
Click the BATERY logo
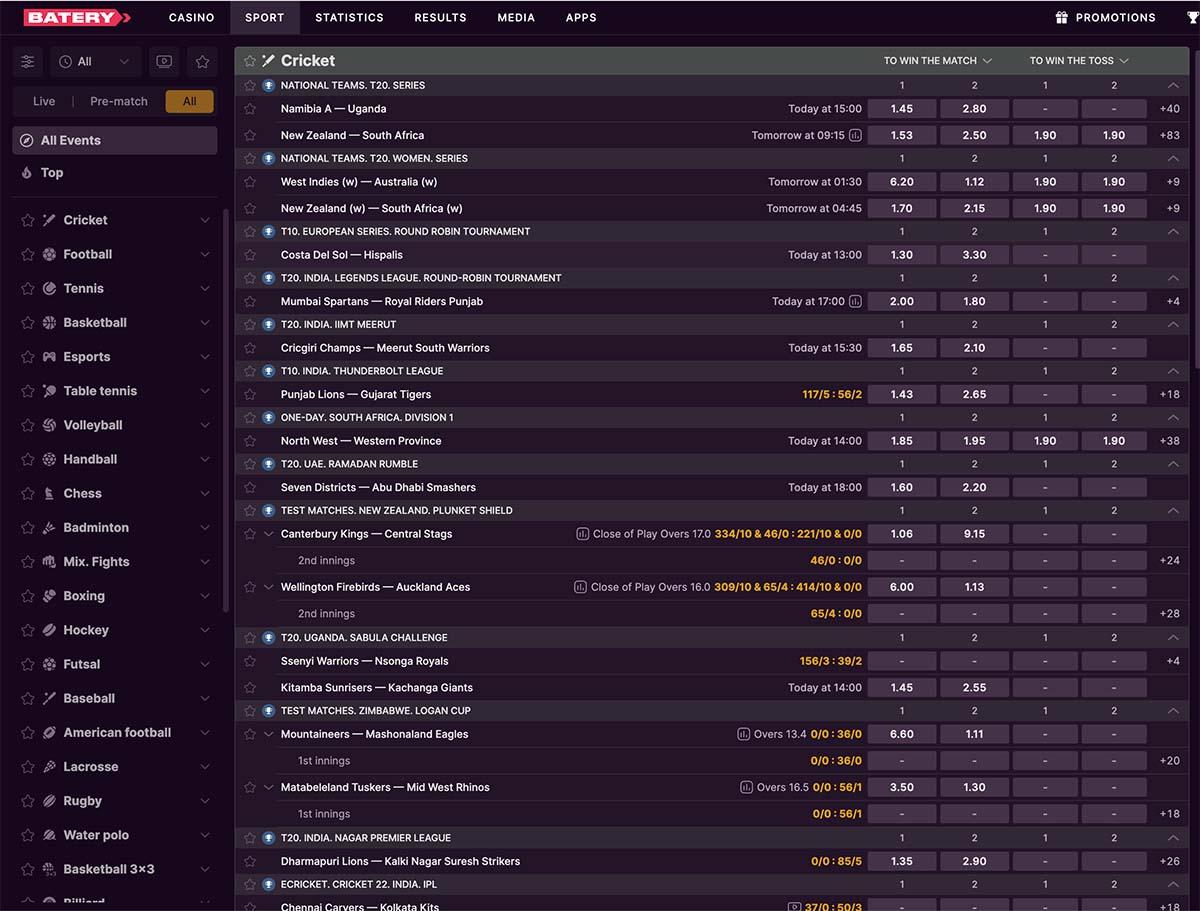tap(77, 17)
